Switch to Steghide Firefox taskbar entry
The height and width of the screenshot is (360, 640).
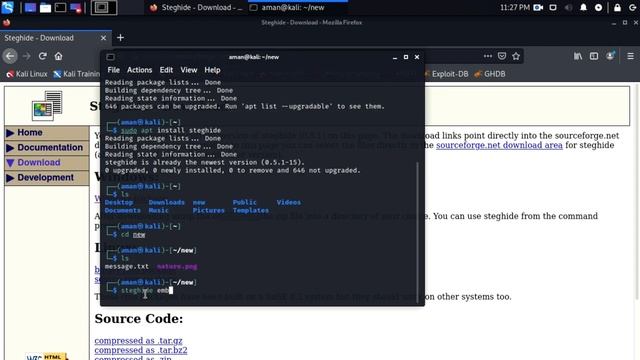click(x=195, y=7)
